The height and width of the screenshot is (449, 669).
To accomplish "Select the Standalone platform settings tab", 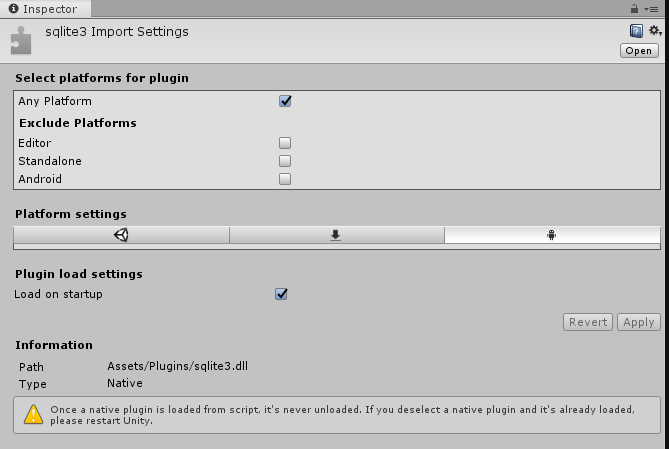I will pyautogui.click(x=336, y=235).
